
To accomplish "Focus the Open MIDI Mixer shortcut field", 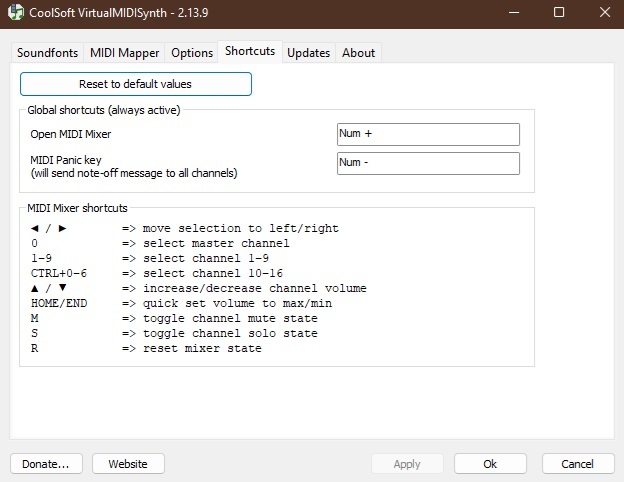I will click(428, 134).
